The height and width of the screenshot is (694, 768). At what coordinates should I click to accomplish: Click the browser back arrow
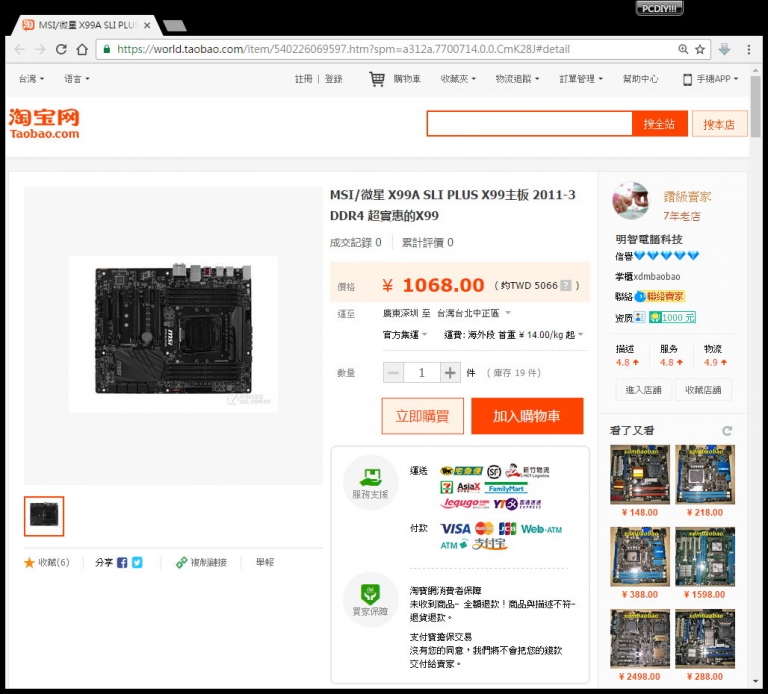coord(20,49)
